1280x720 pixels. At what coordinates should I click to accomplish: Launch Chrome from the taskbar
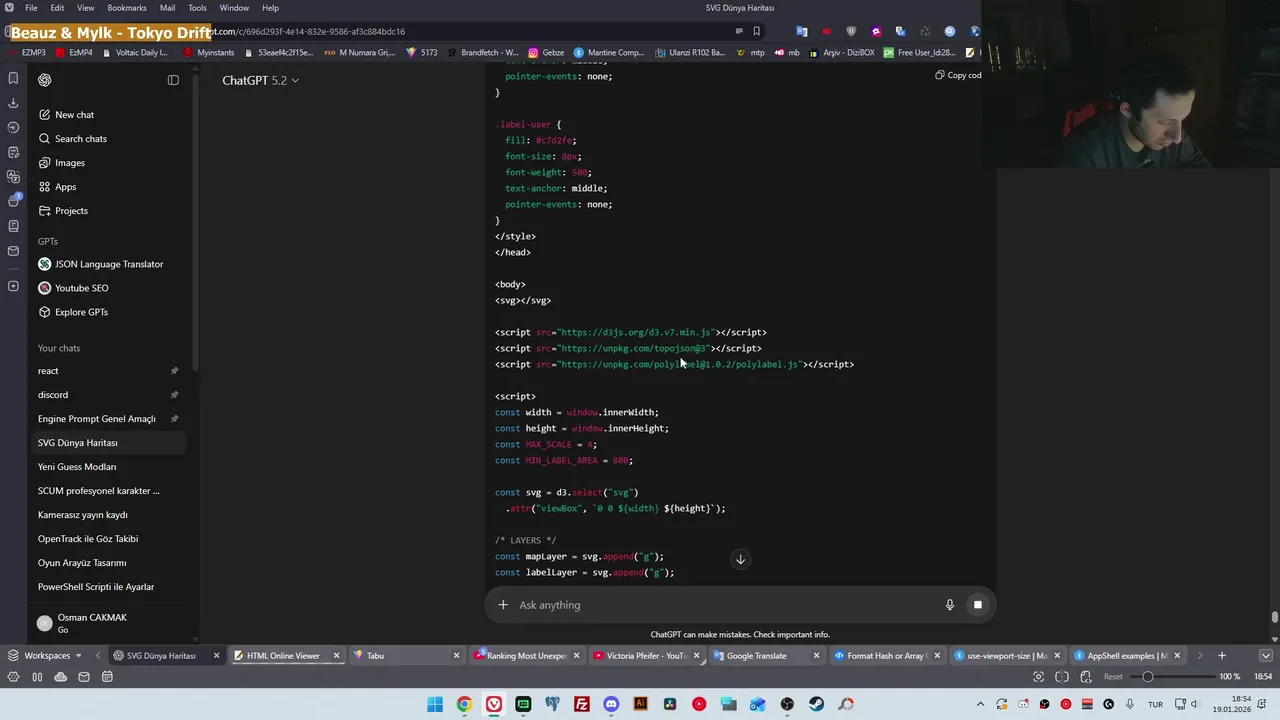point(464,704)
